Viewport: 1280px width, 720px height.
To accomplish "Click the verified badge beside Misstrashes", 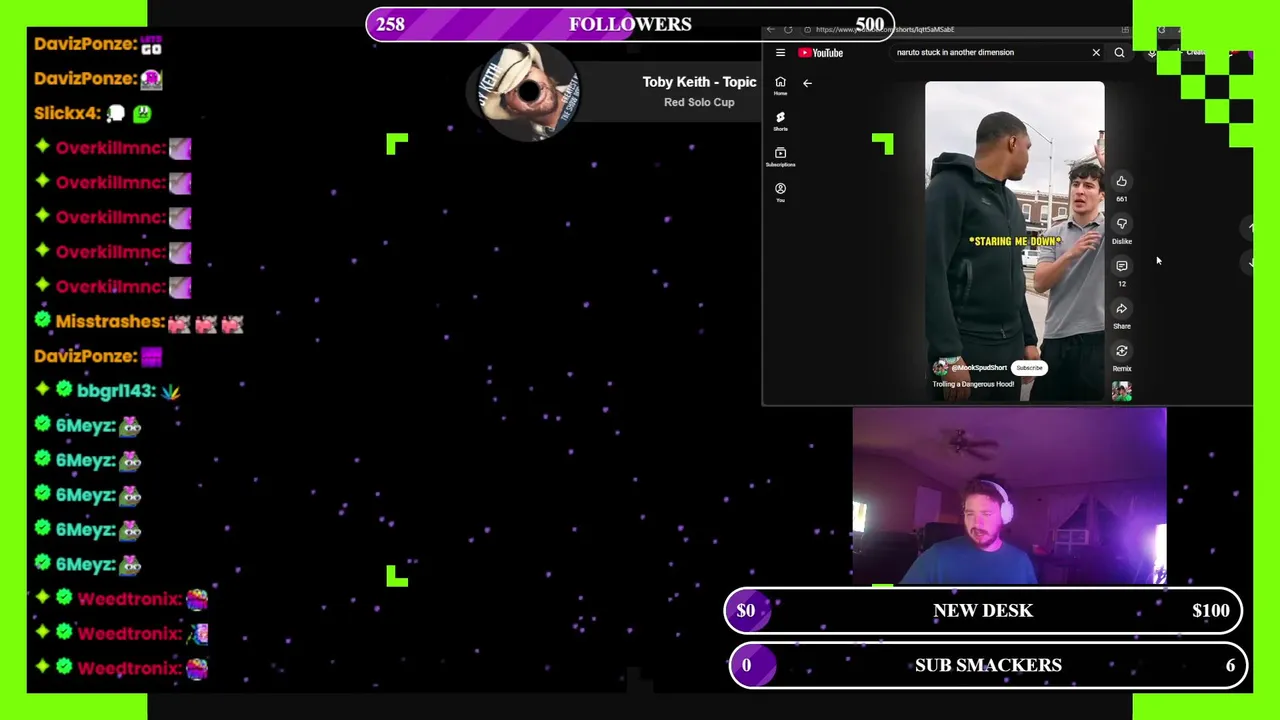I will tap(42, 321).
